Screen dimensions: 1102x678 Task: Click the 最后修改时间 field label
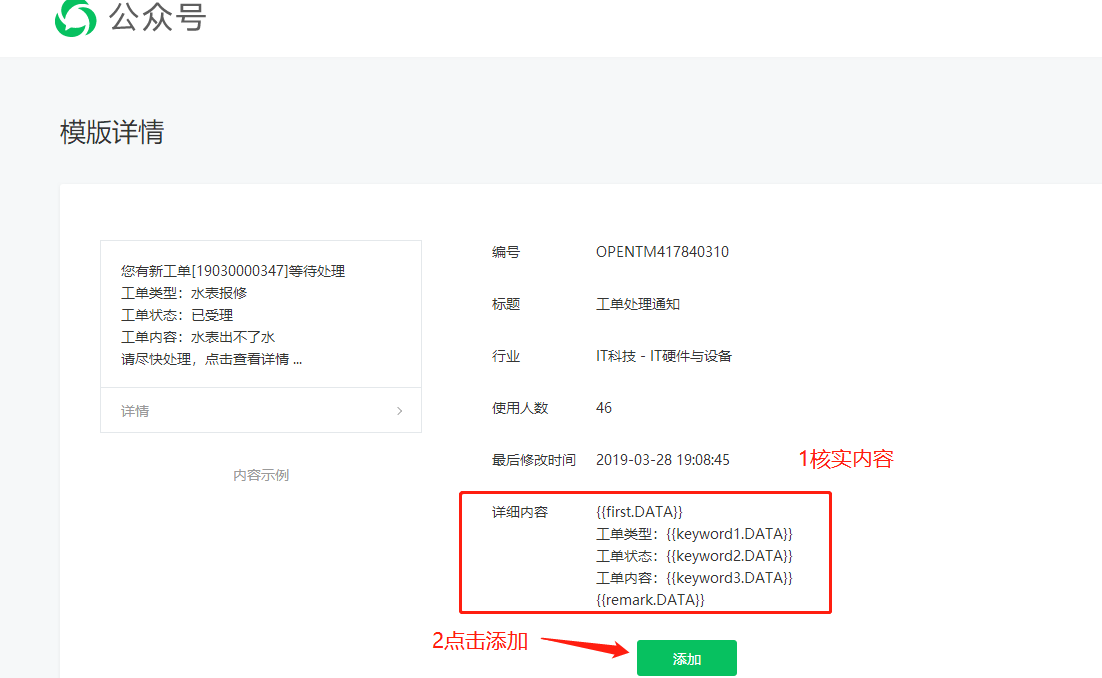coord(533,460)
